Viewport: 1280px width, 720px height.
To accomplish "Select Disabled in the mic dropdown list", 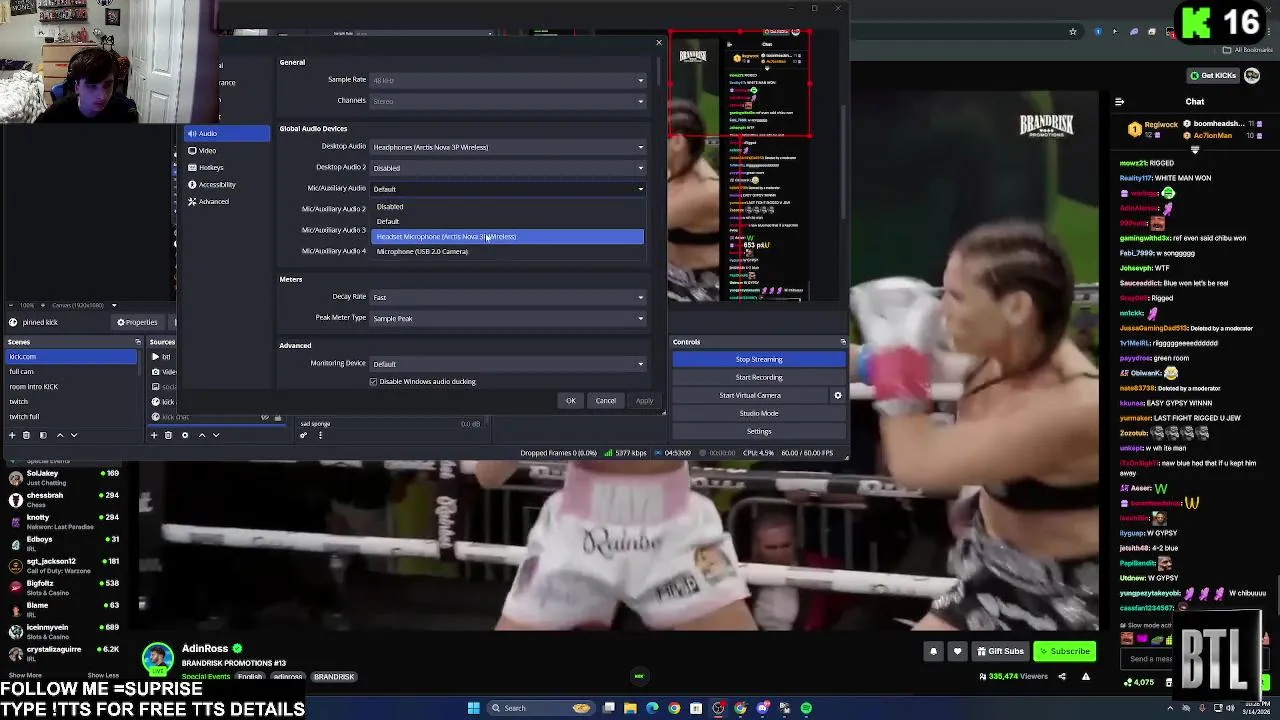I will pos(507,207).
